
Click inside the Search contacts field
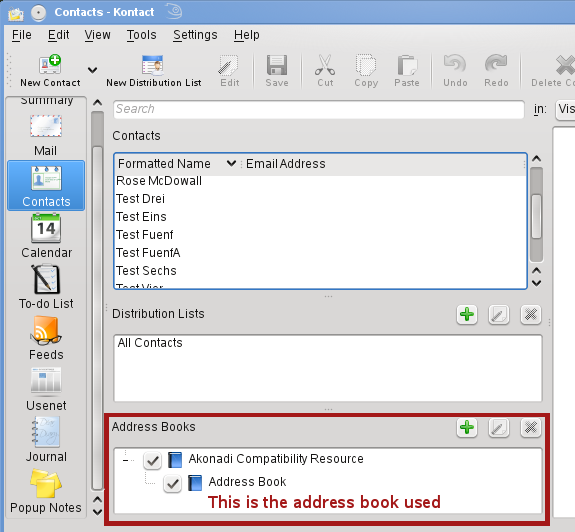(319, 109)
